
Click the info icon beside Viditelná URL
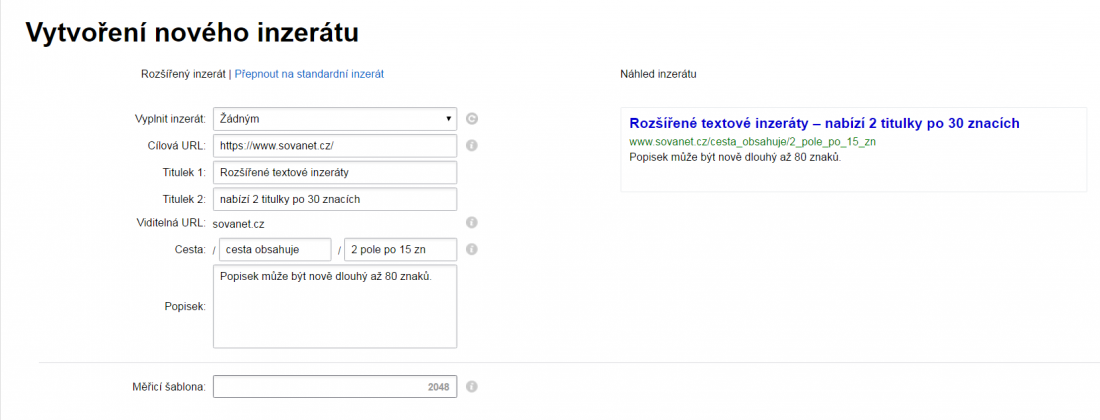472,223
